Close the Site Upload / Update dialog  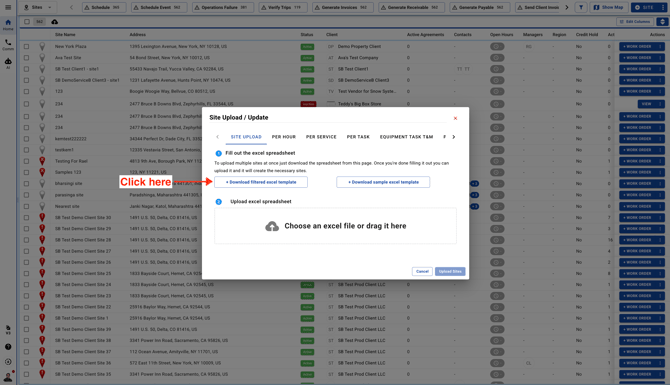coord(455,118)
